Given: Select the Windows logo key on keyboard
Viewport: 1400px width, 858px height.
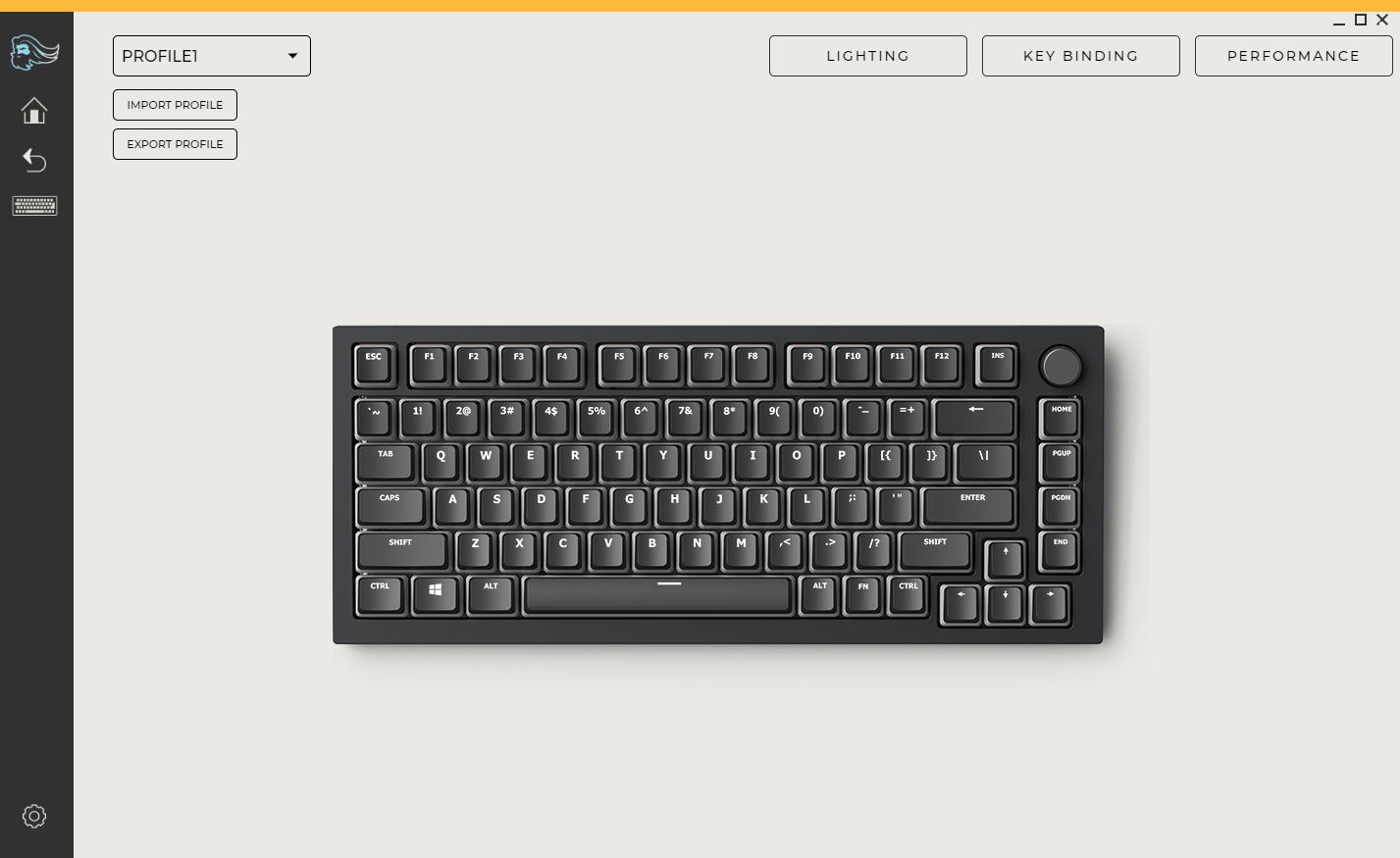Looking at the screenshot, I should click(435, 594).
